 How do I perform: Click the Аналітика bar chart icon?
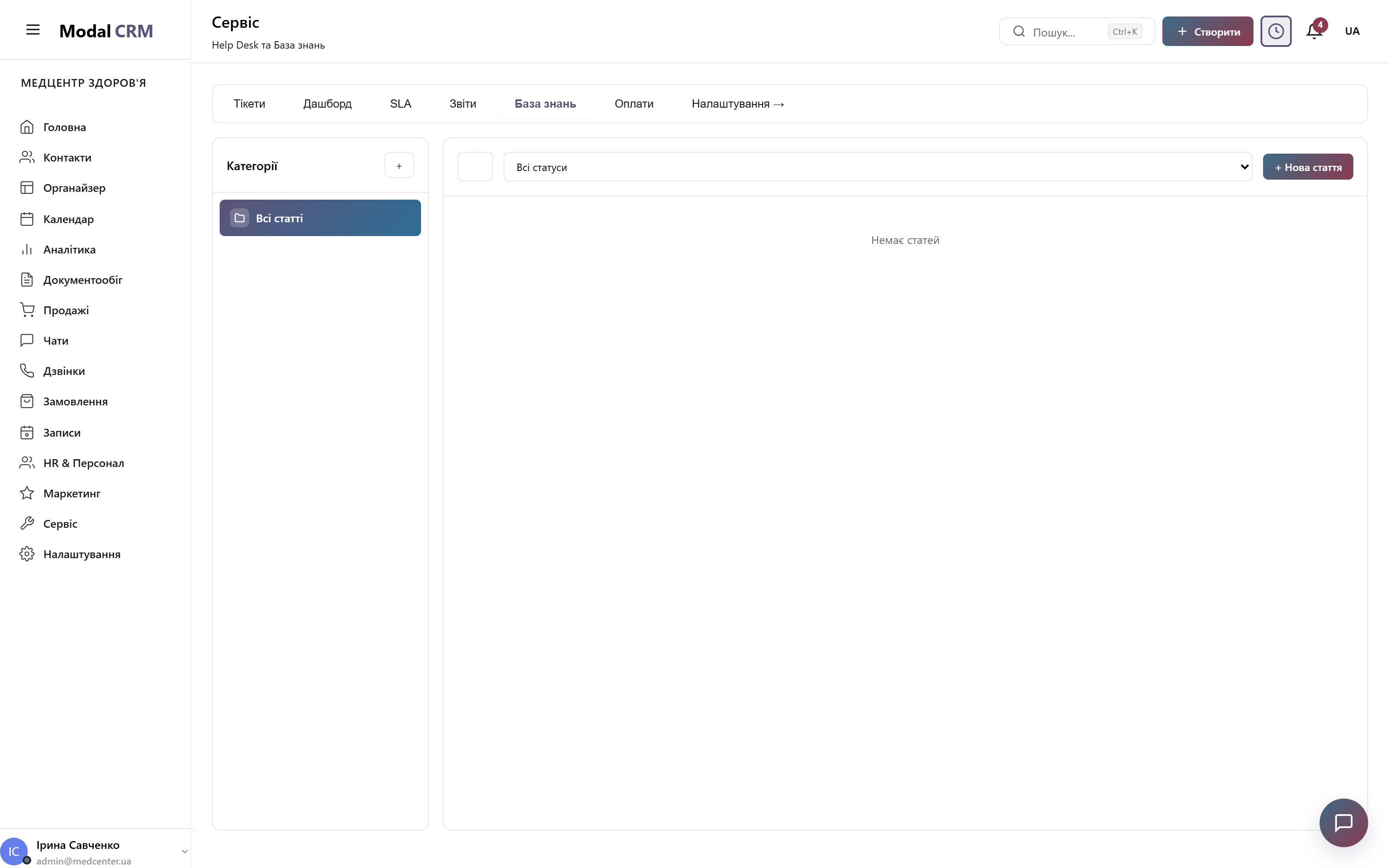click(27, 249)
